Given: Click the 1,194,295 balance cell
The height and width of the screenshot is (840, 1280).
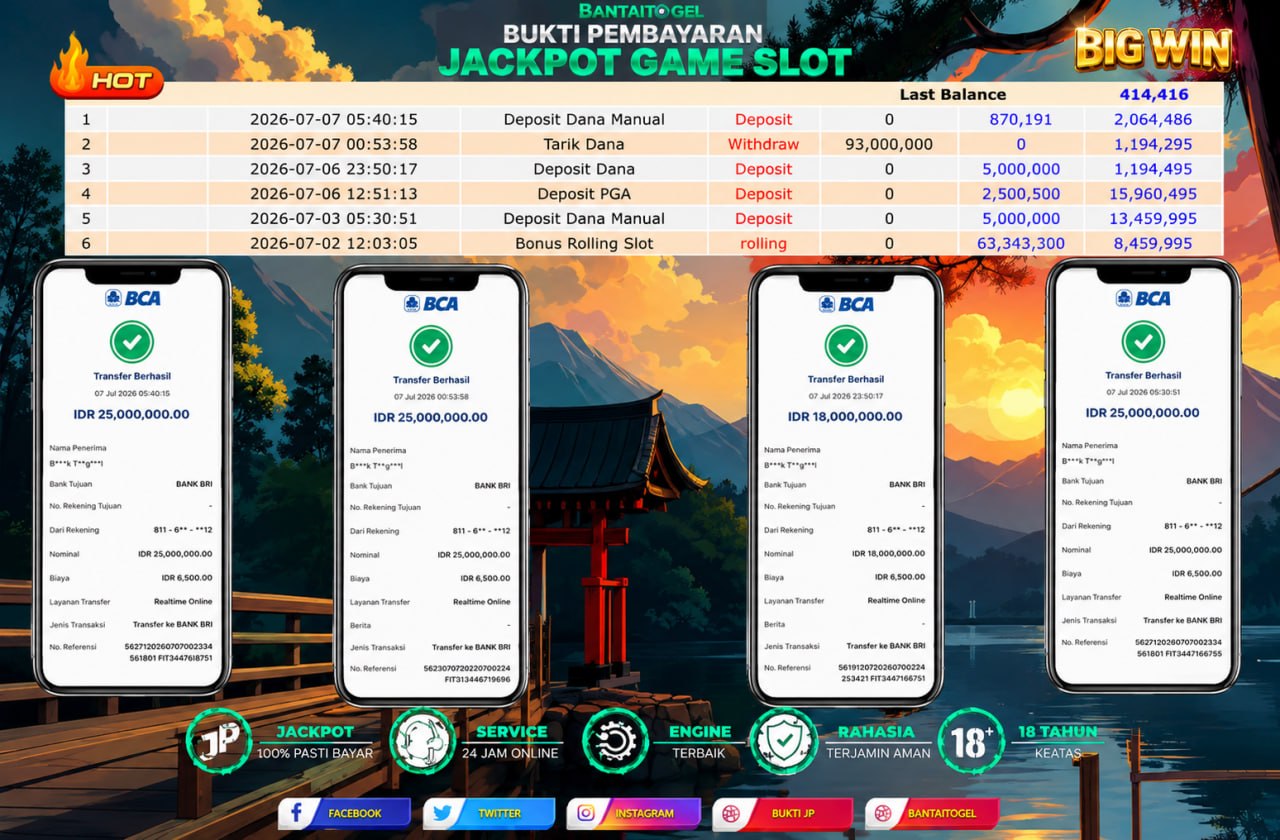Looking at the screenshot, I should [x=1154, y=144].
